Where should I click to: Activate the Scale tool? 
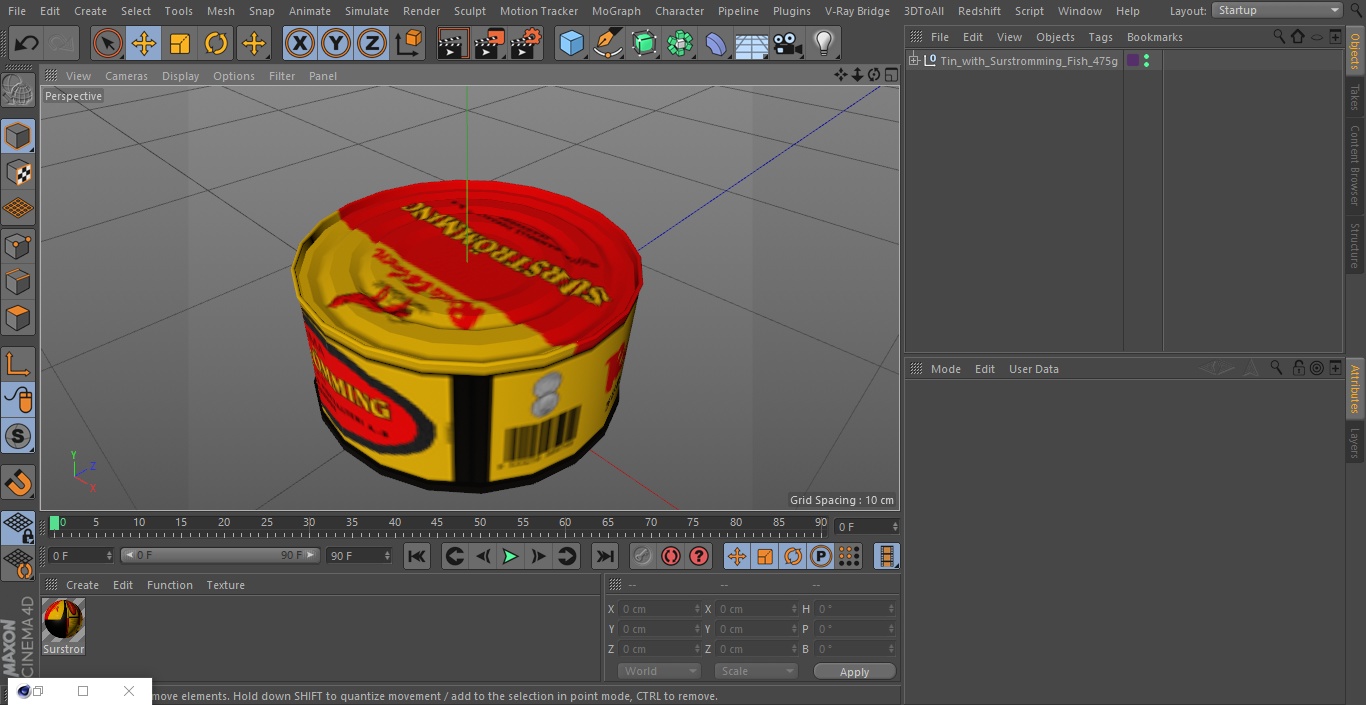coord(180,43)
